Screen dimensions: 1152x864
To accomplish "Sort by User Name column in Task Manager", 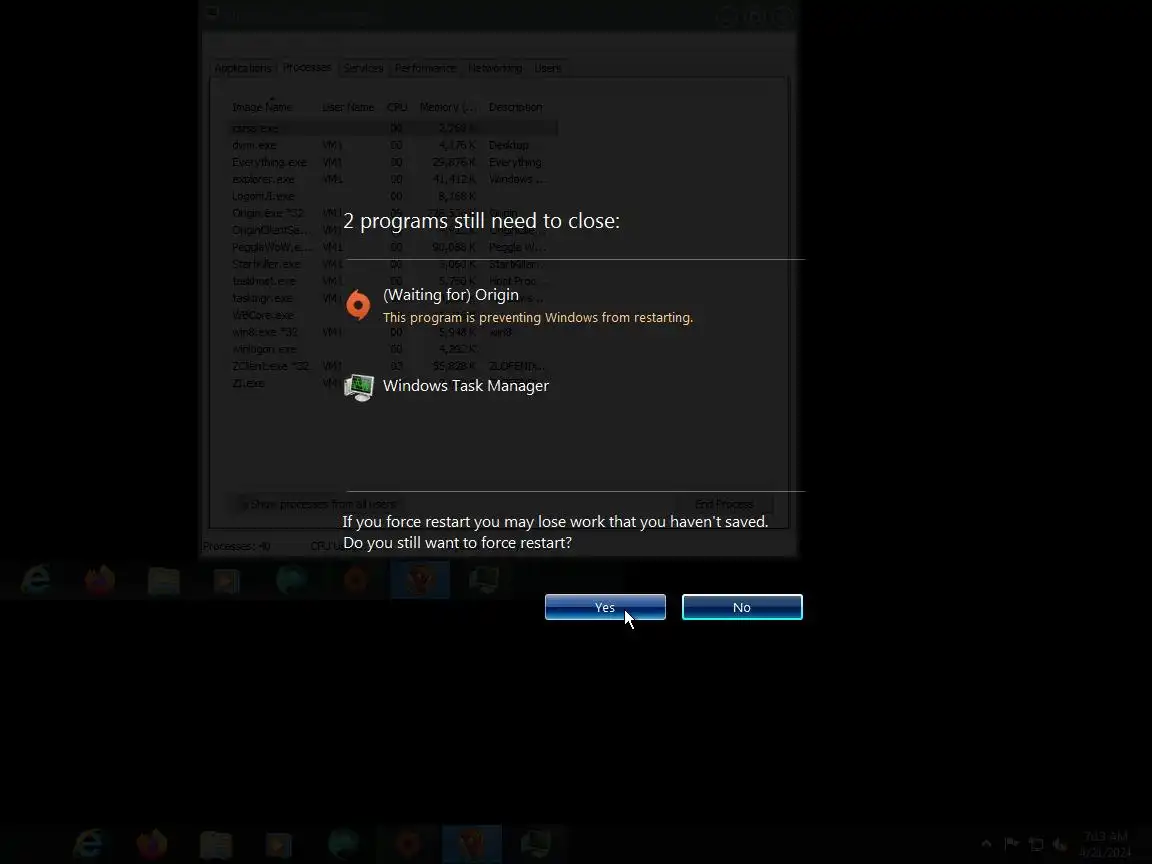I will click(348, 107).
